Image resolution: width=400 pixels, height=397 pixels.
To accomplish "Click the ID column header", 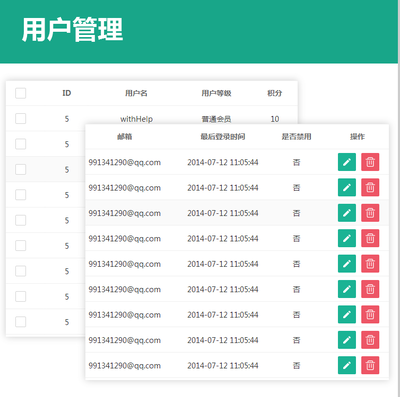I will [x=67, y=93].
